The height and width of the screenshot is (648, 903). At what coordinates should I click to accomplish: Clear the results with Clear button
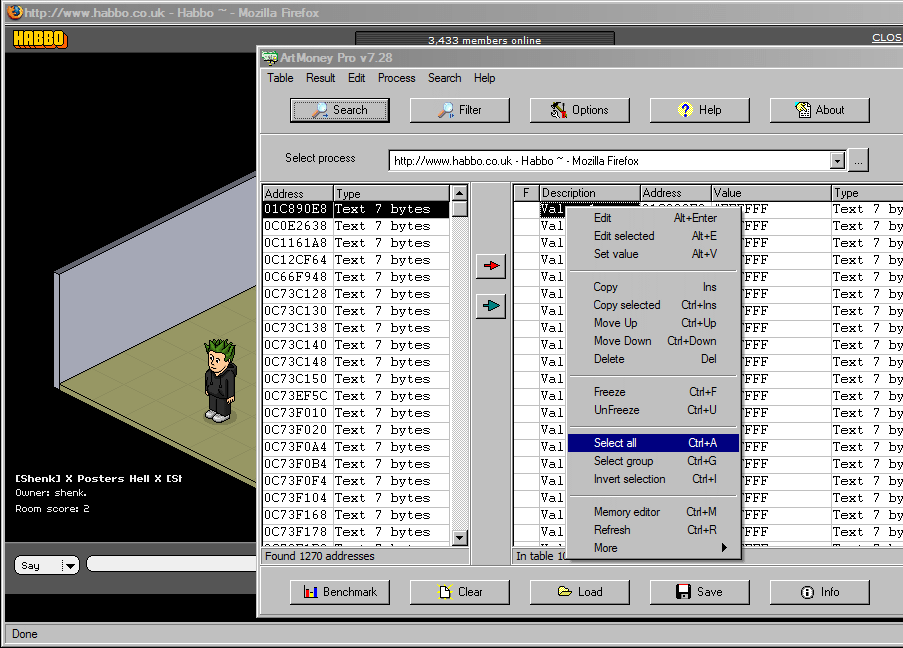point(460,592)
